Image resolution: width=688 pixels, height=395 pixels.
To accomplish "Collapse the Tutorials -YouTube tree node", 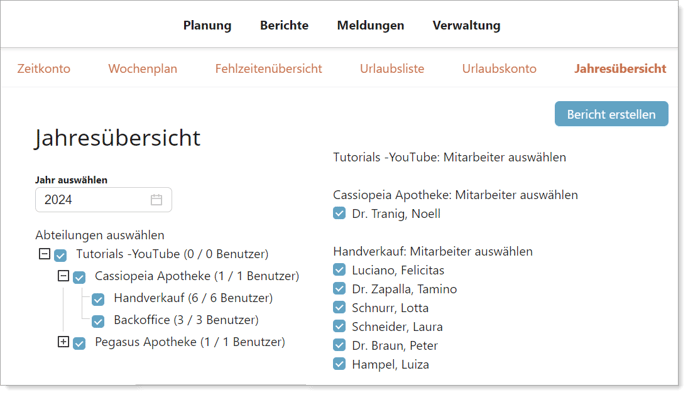I will point(44,254).
